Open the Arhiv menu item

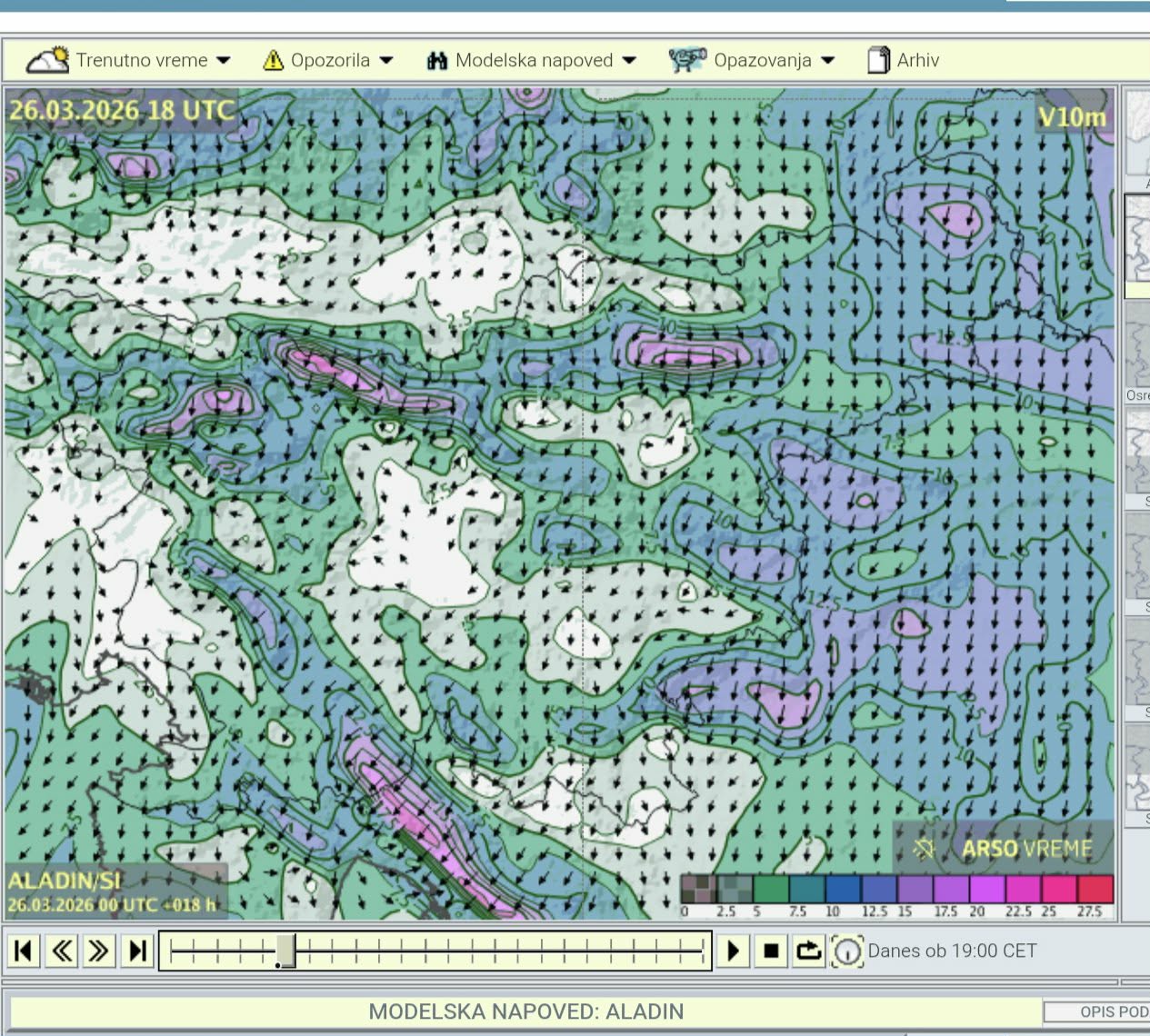click(917, 61)
